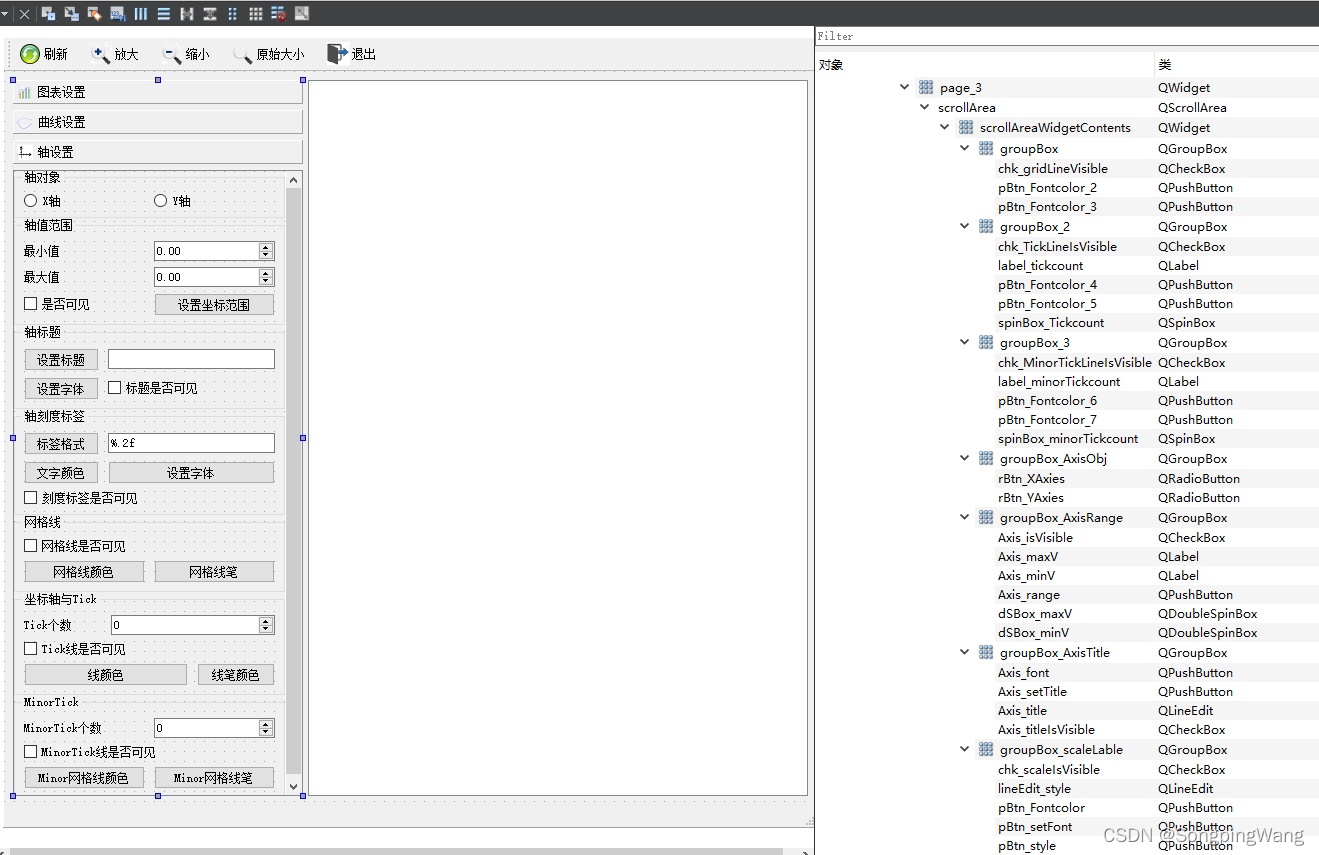Click the Break Layout icon

pos(278,14)
